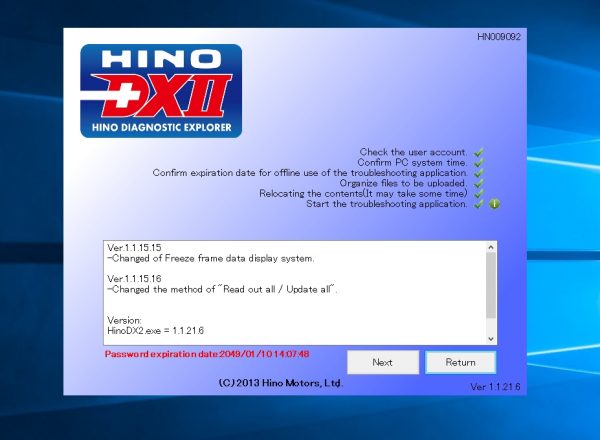Click the release notes scrollbar down arrow
Screen dimensions: 600x440
491,339
